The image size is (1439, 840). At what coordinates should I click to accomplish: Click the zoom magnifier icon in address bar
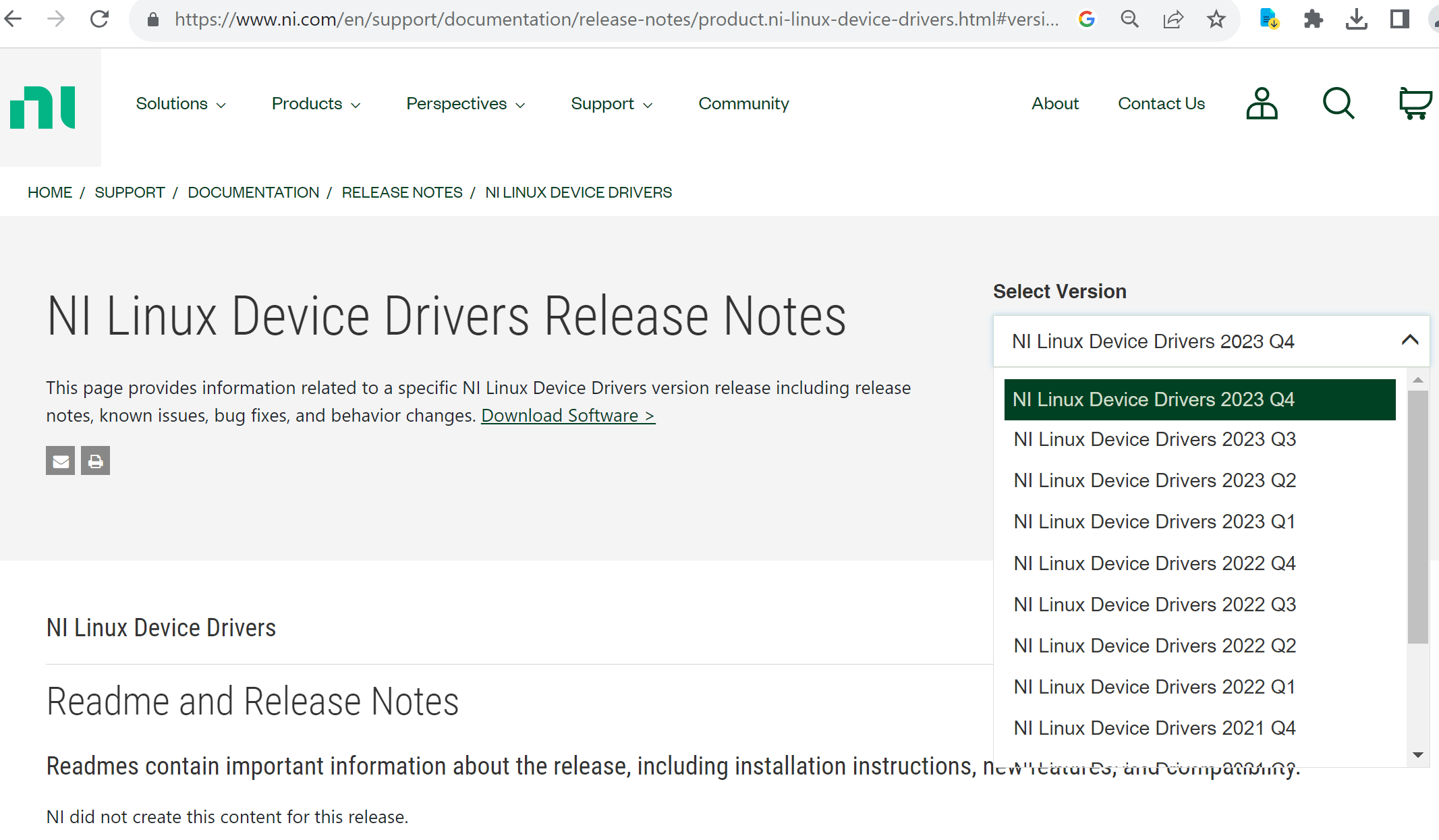click(x=1130, y=20)
